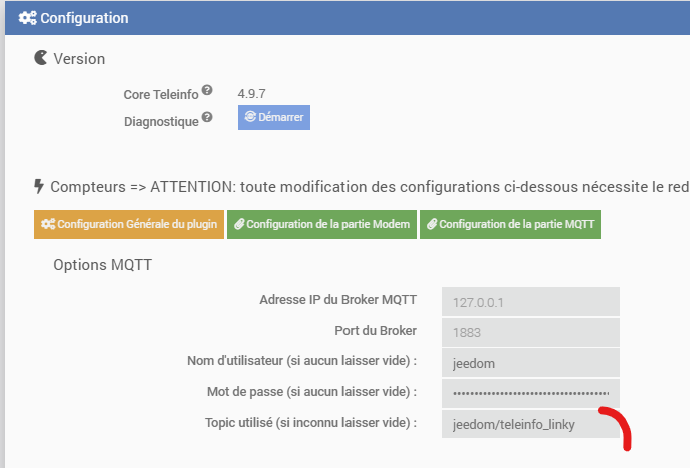This screenshot has height=468, width=690.
Task: Focus the Topic utilisé field
Action: tap(531, 424)
